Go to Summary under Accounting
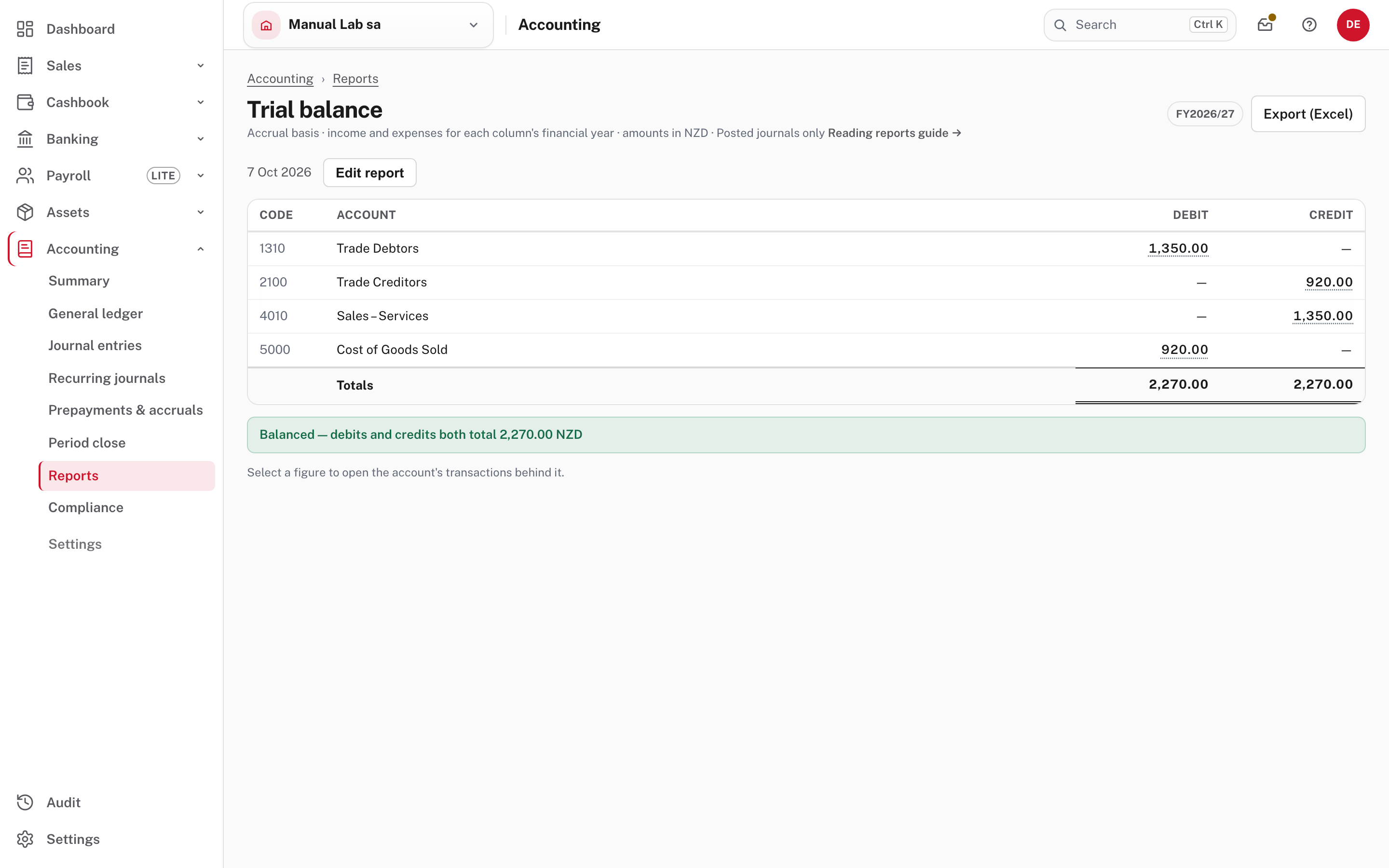The image size is (1389, 868). tap(79, 281)
